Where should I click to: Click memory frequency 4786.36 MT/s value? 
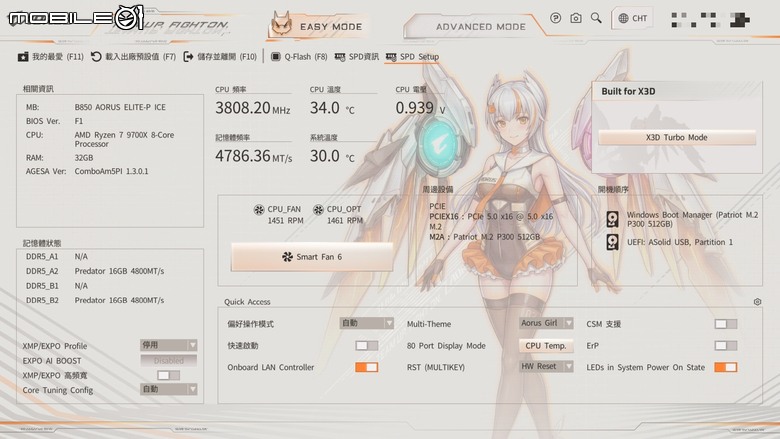254,156
